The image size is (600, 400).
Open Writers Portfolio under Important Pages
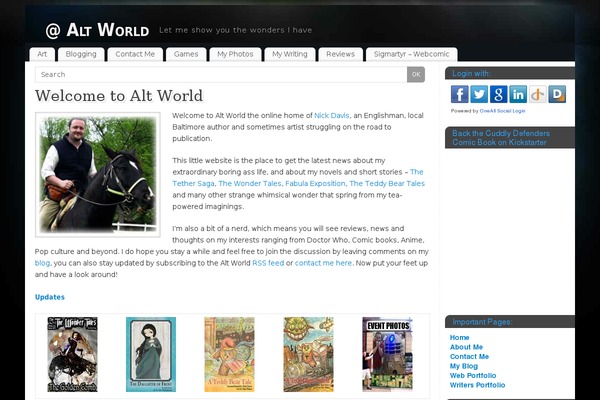[478, 385]
